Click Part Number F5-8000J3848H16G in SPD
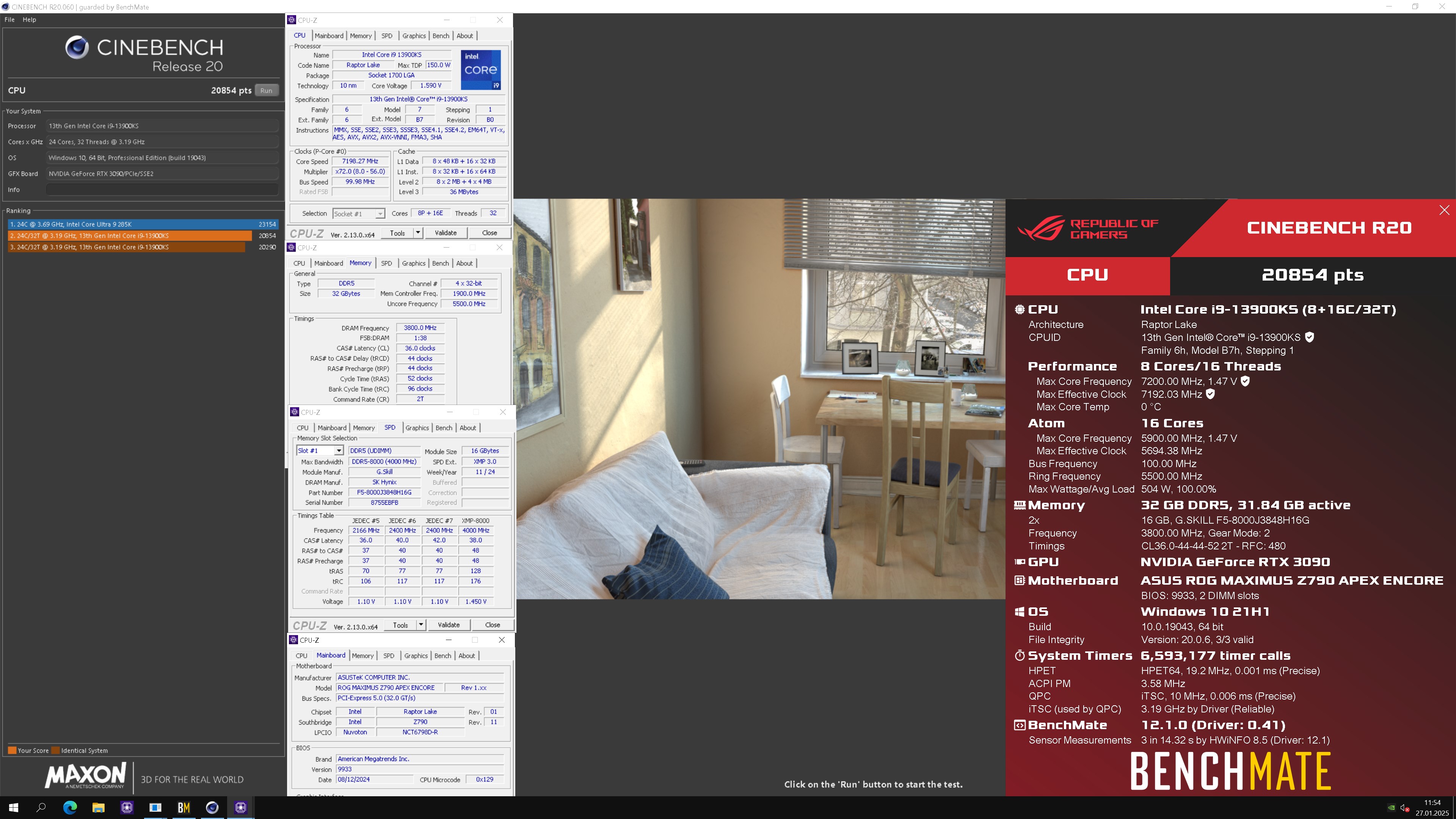The height and width of the screenshot is (819, 1456). pyautogui.click(x=384, y=492)
